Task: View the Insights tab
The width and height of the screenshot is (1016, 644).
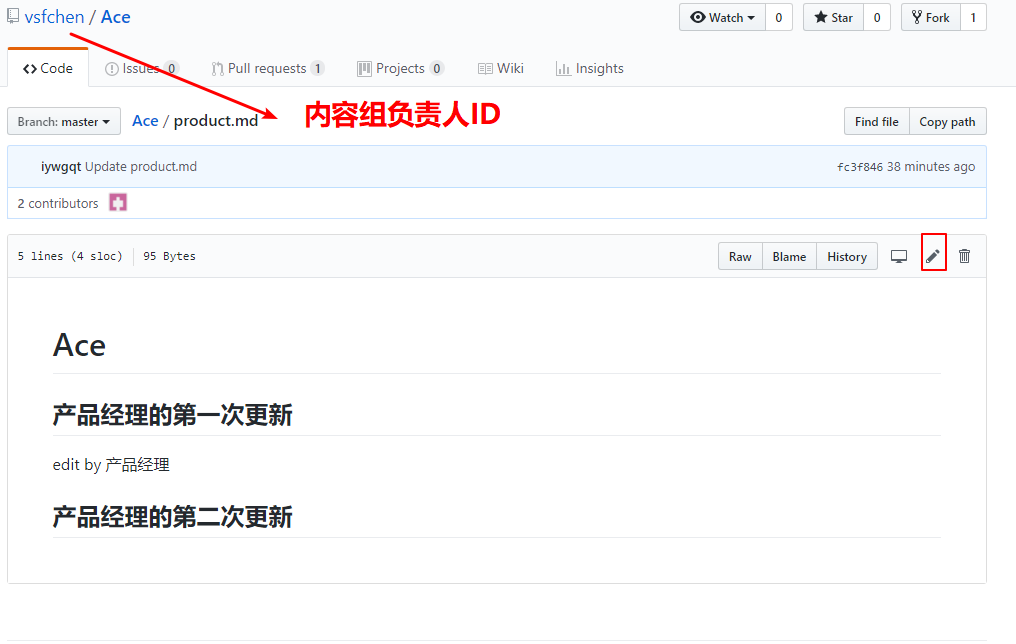Action: [590, 69]
